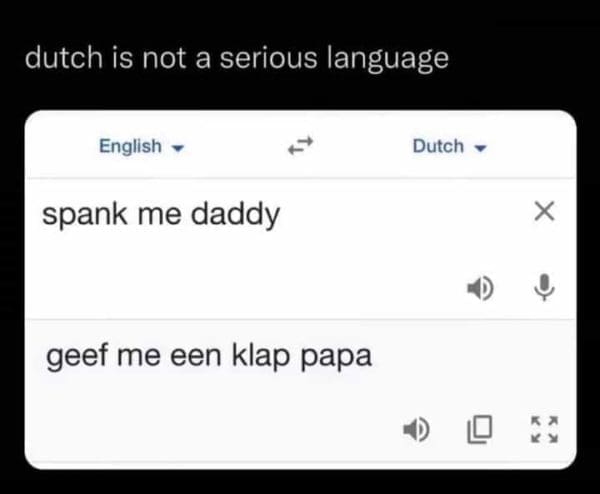Click the word "spank" in the source box
Viewport: 600px width, 494px height.
[x=78, y=213]
